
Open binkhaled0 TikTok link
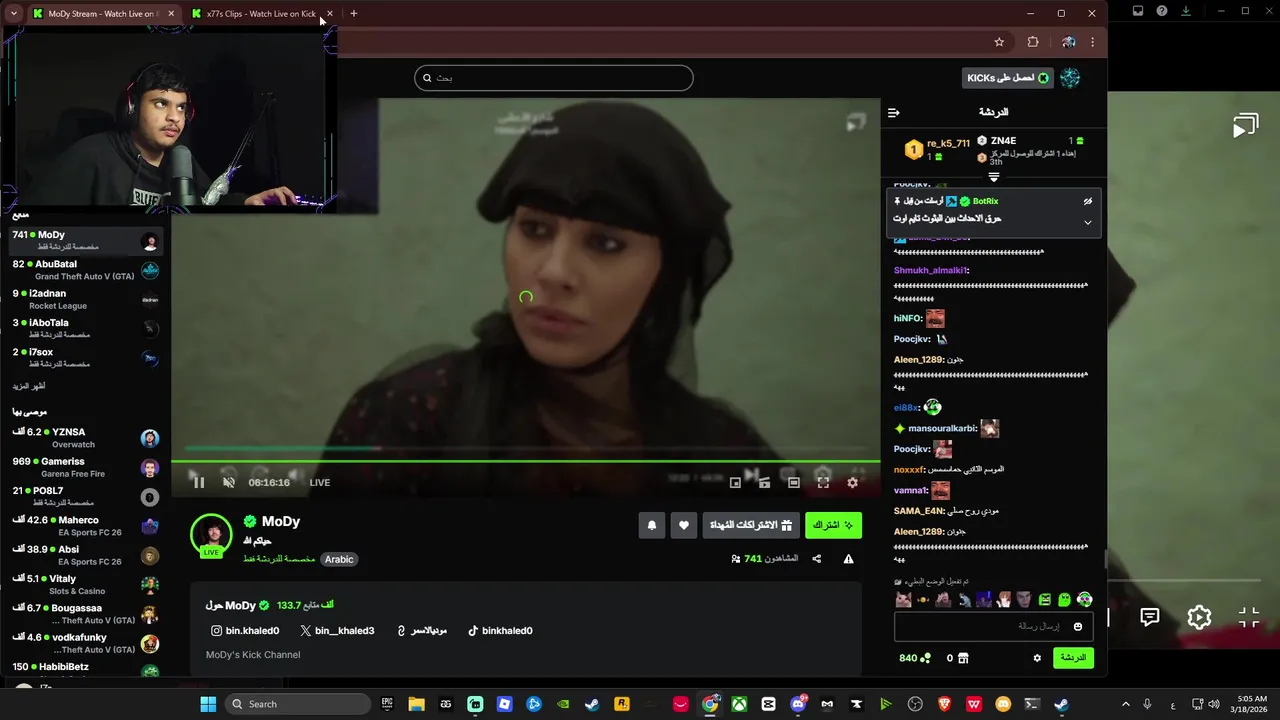point(500,631)
